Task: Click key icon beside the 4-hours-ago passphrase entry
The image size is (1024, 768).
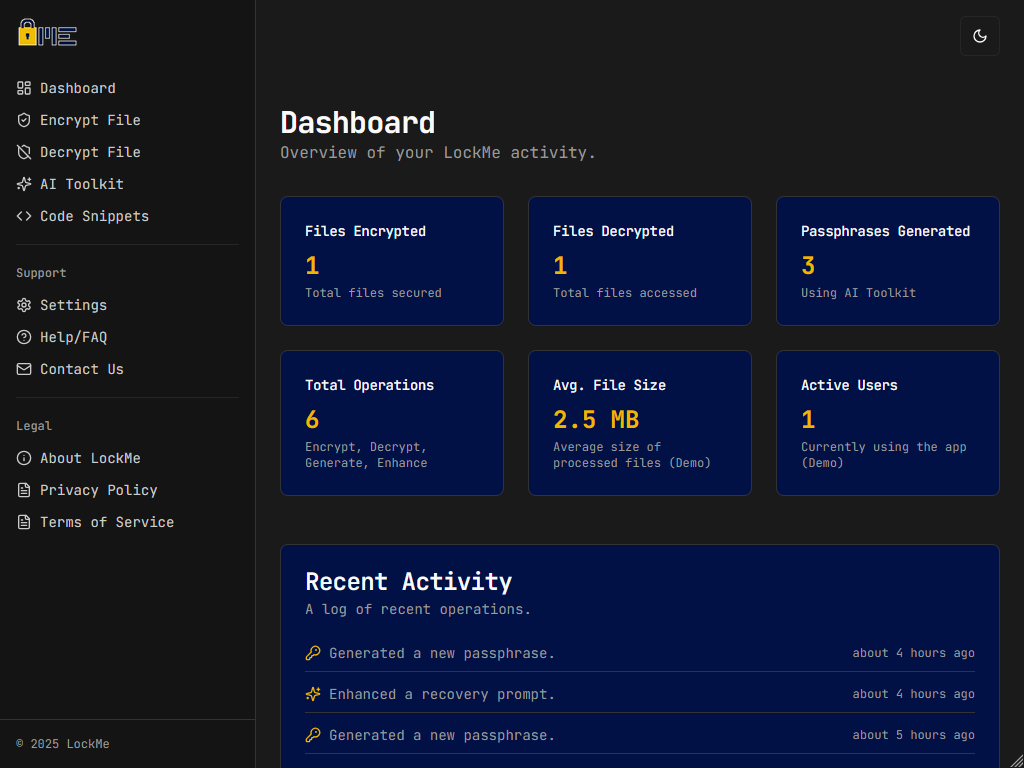Action: click(x=313, y=653)
